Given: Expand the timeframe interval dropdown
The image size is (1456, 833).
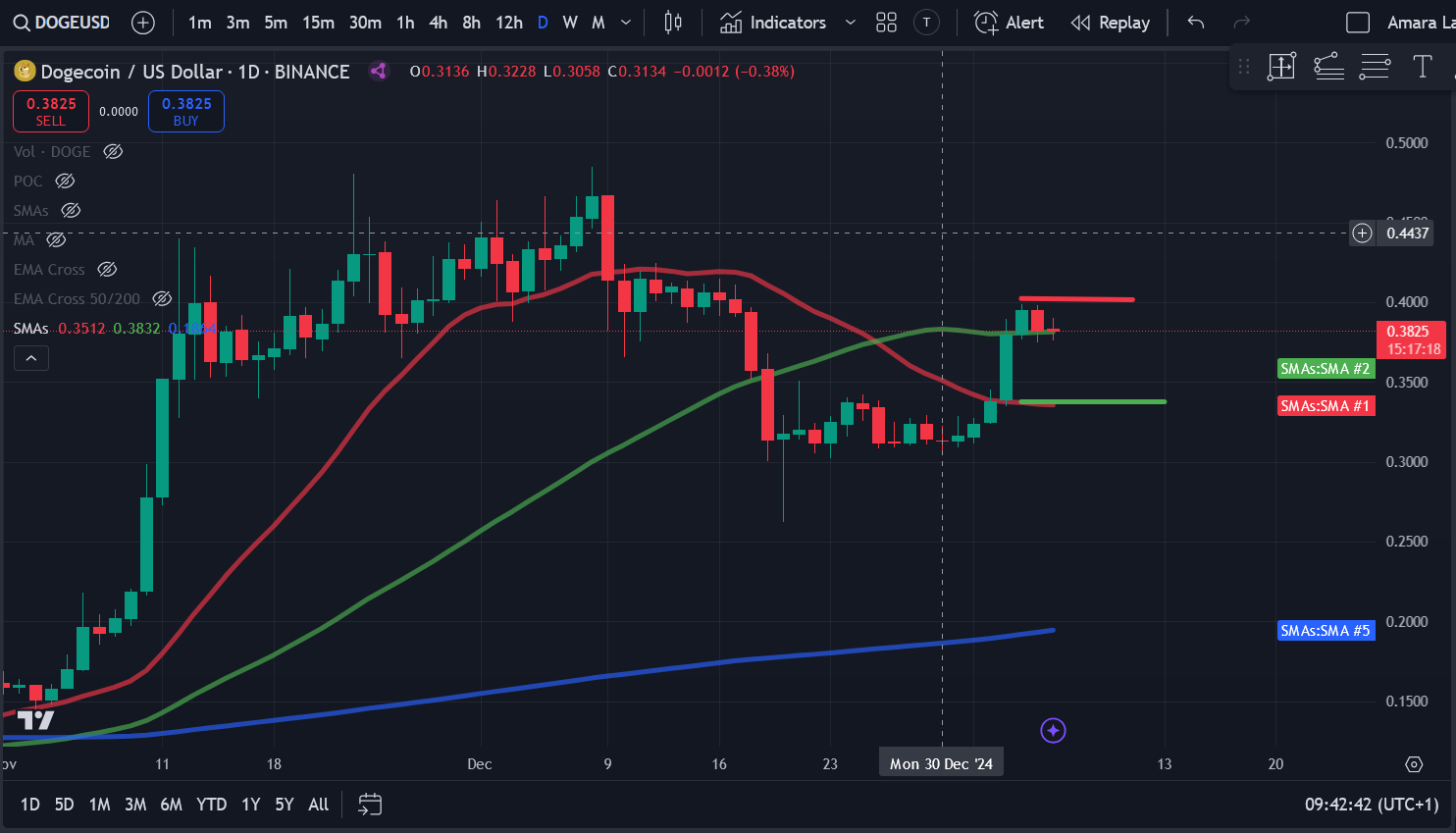Looking at the screenshot, I should point(626,23).
